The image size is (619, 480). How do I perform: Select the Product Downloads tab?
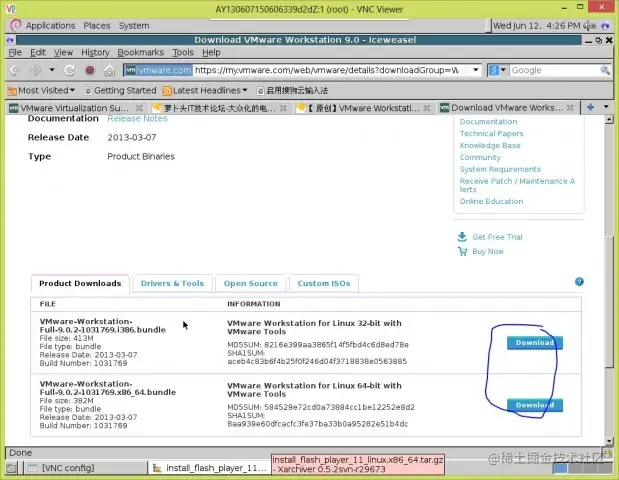80,283
